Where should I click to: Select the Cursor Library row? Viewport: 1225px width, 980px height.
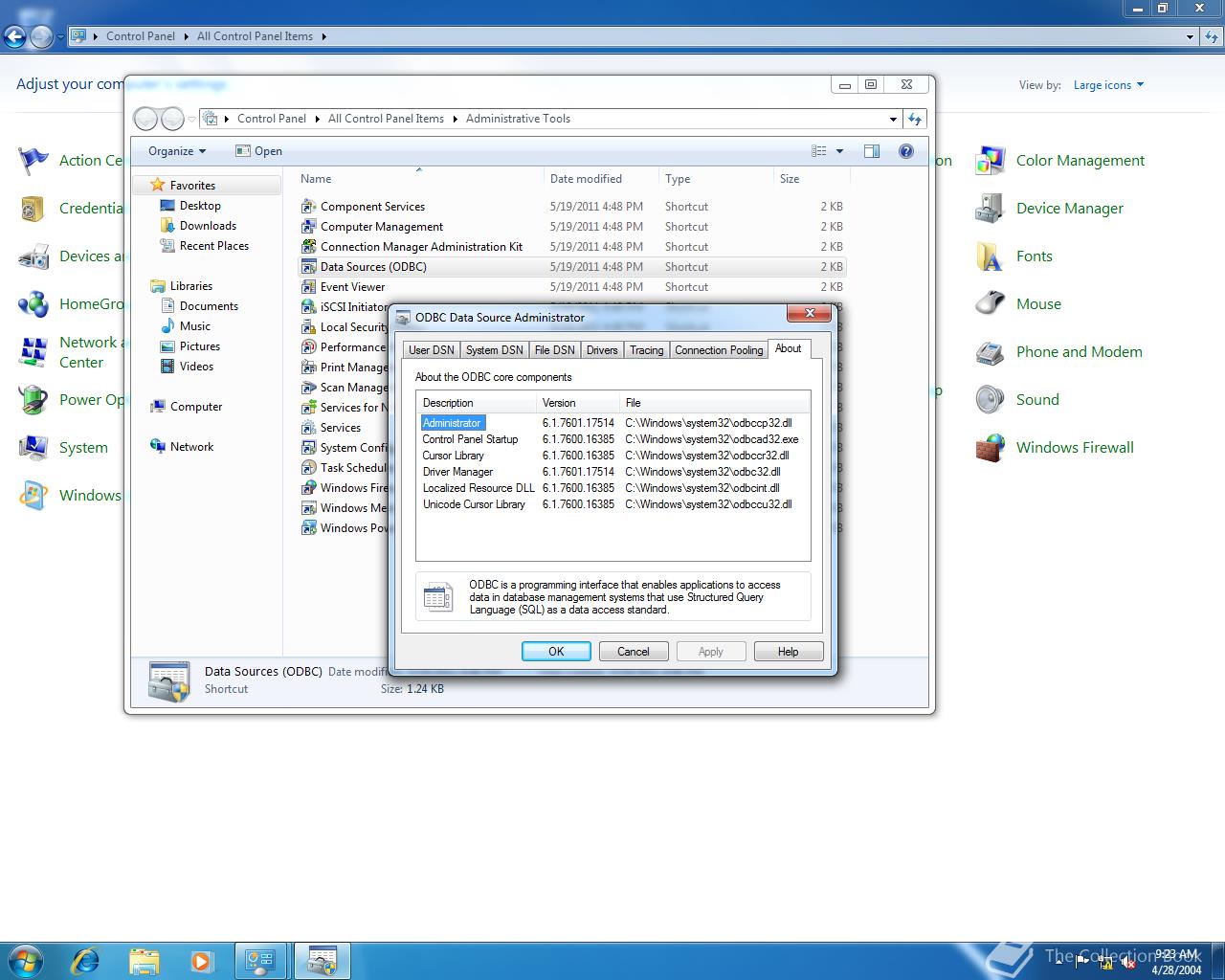(x=612, y=456)
